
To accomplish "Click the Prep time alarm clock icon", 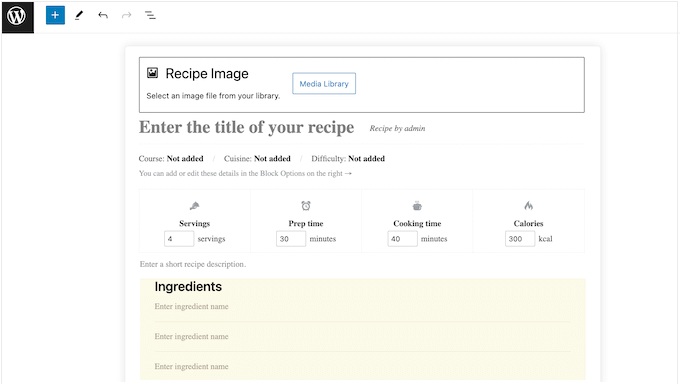I will (306, 206).
